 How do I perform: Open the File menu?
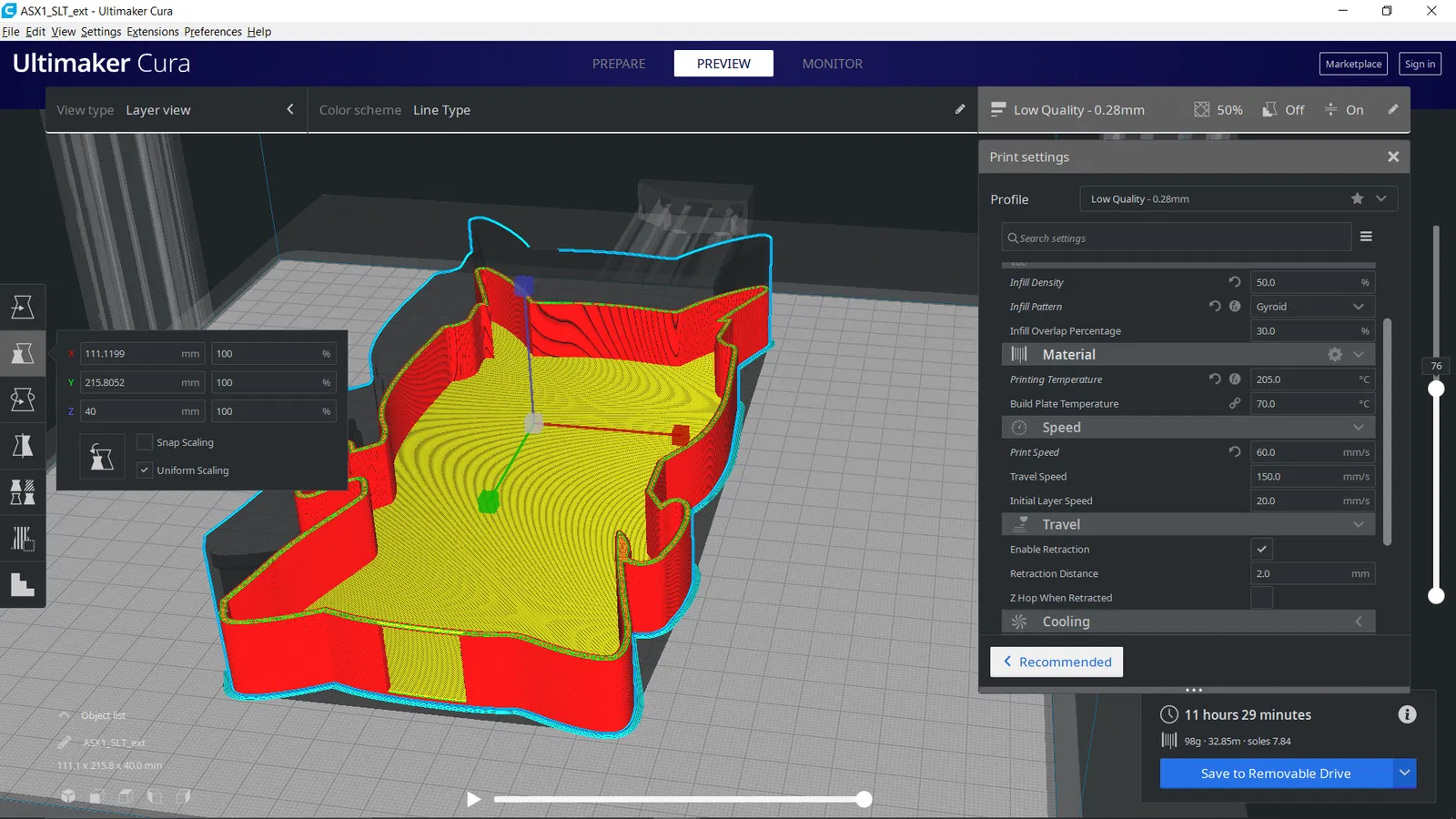pyautogui.click(x=11, y=32)
